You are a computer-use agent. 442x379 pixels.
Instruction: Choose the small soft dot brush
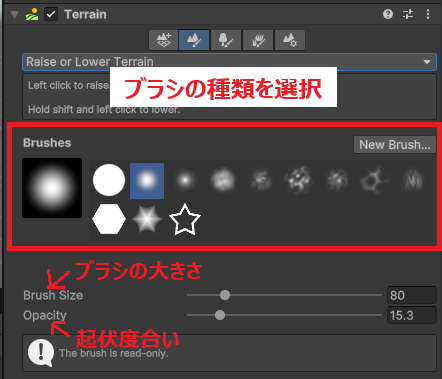point(185,180)
